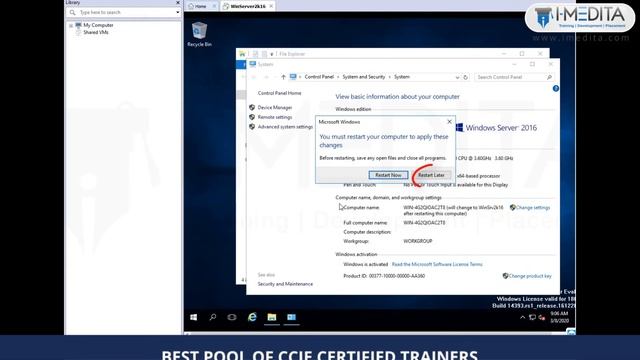This screenshot has width=640, height=360.
Task: Click Restart Now in the Microsoft Windows dialog
Action: click(388, 175)
